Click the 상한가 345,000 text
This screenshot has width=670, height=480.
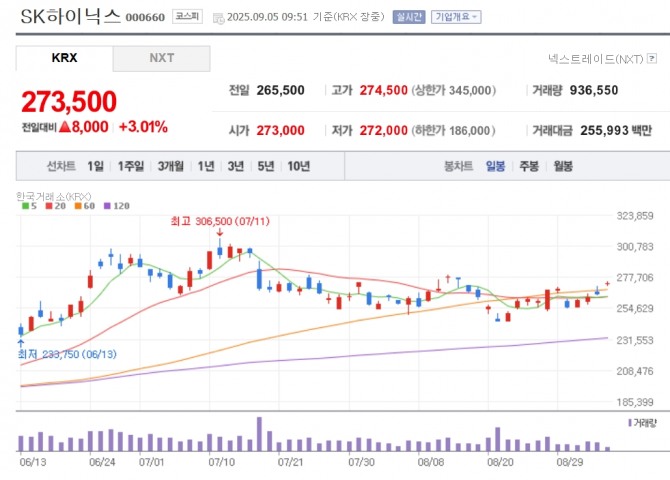(454, 90)
